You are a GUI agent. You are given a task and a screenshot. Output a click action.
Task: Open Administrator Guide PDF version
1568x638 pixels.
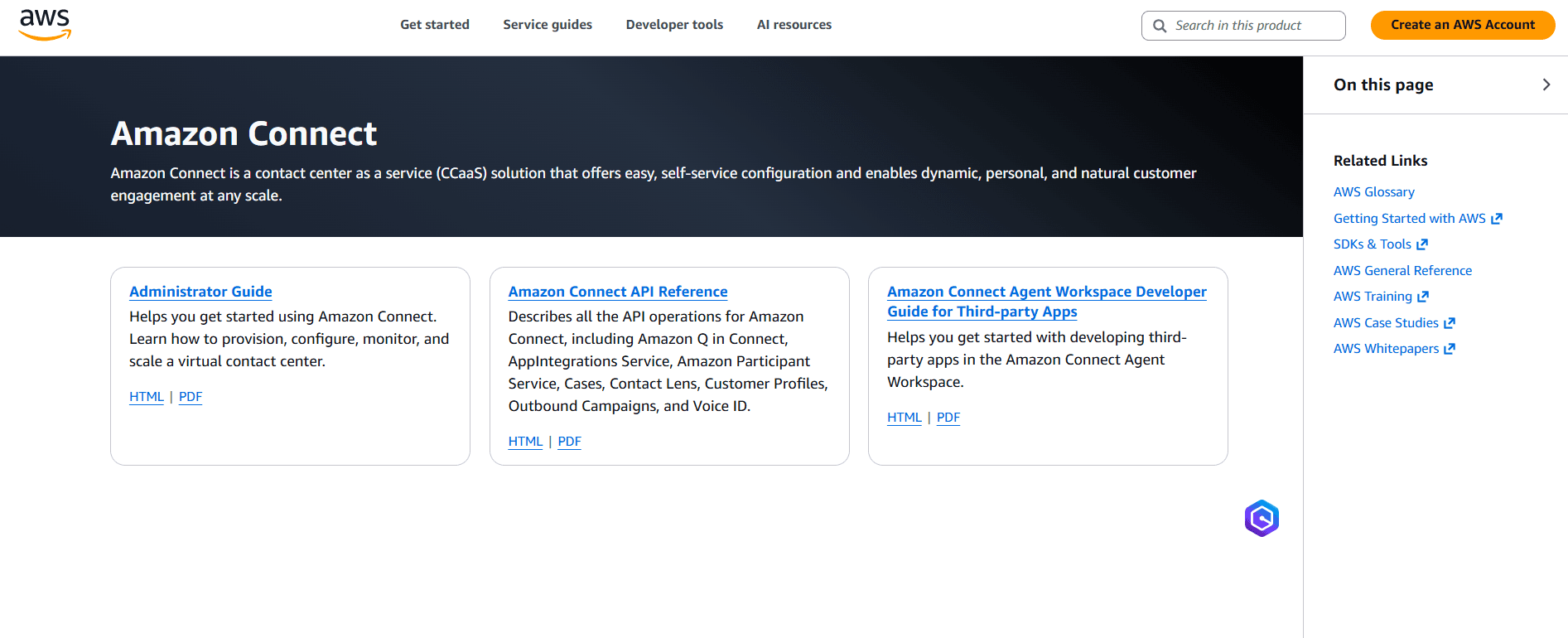pos(191,397)
